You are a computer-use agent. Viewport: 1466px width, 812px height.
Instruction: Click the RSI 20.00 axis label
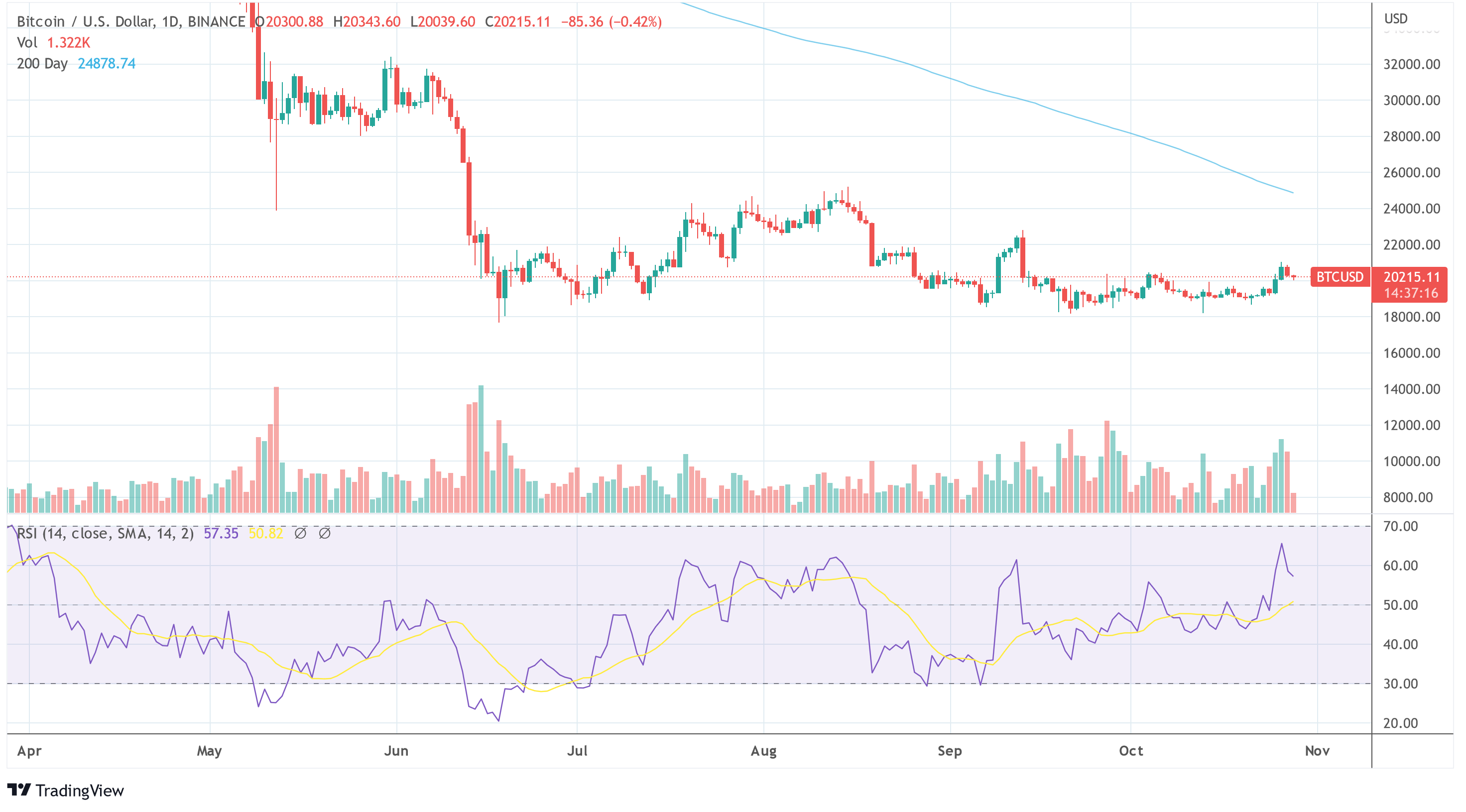pos(1401,723)
